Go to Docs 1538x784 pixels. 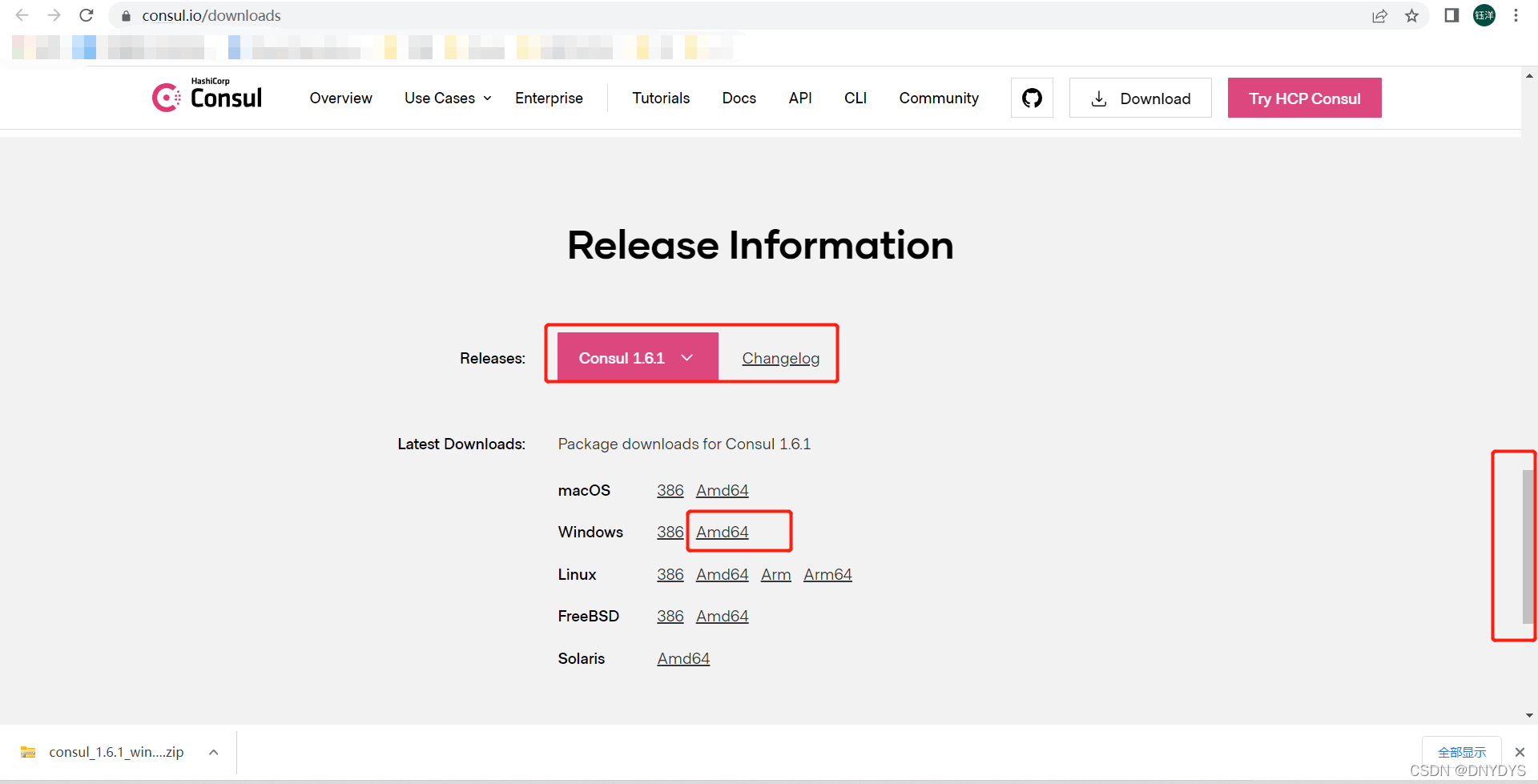click(x=739, y=98)
